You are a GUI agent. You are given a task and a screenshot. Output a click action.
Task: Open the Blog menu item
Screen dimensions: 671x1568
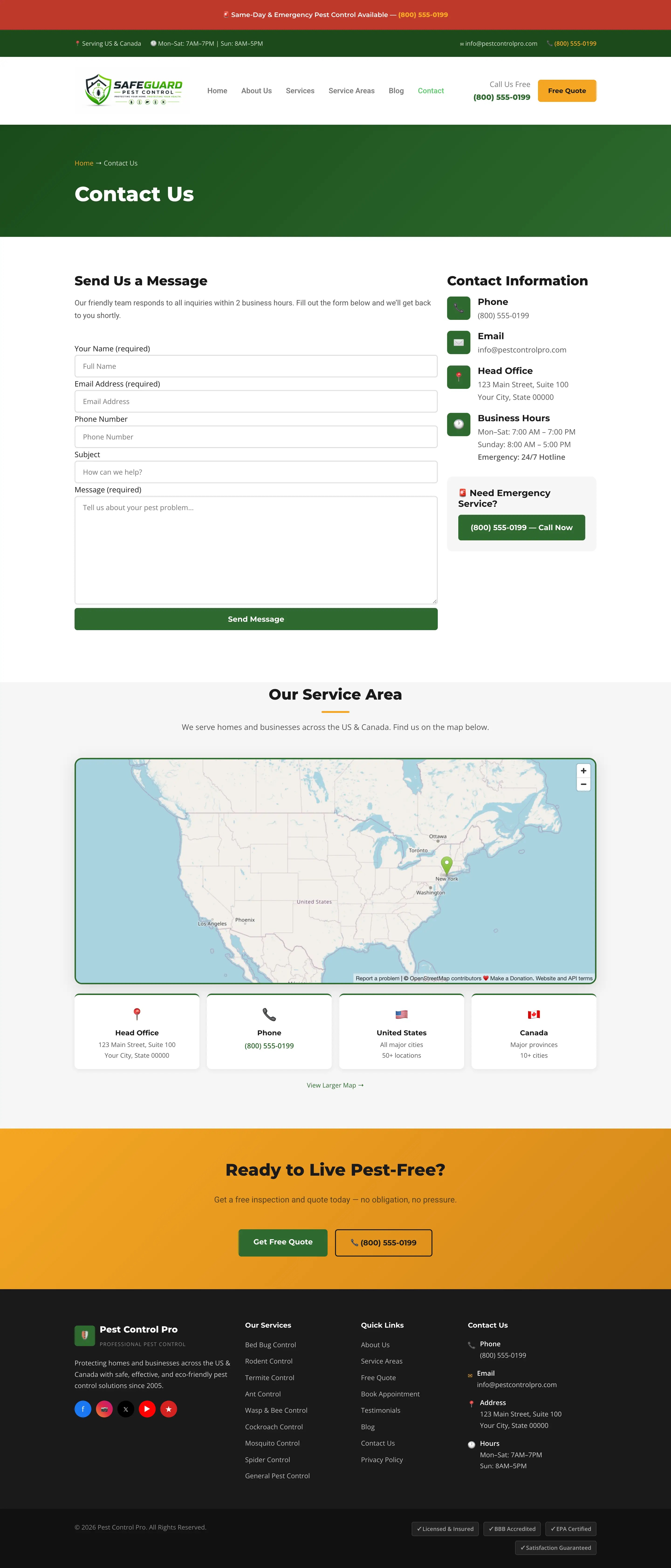[396, 91]
